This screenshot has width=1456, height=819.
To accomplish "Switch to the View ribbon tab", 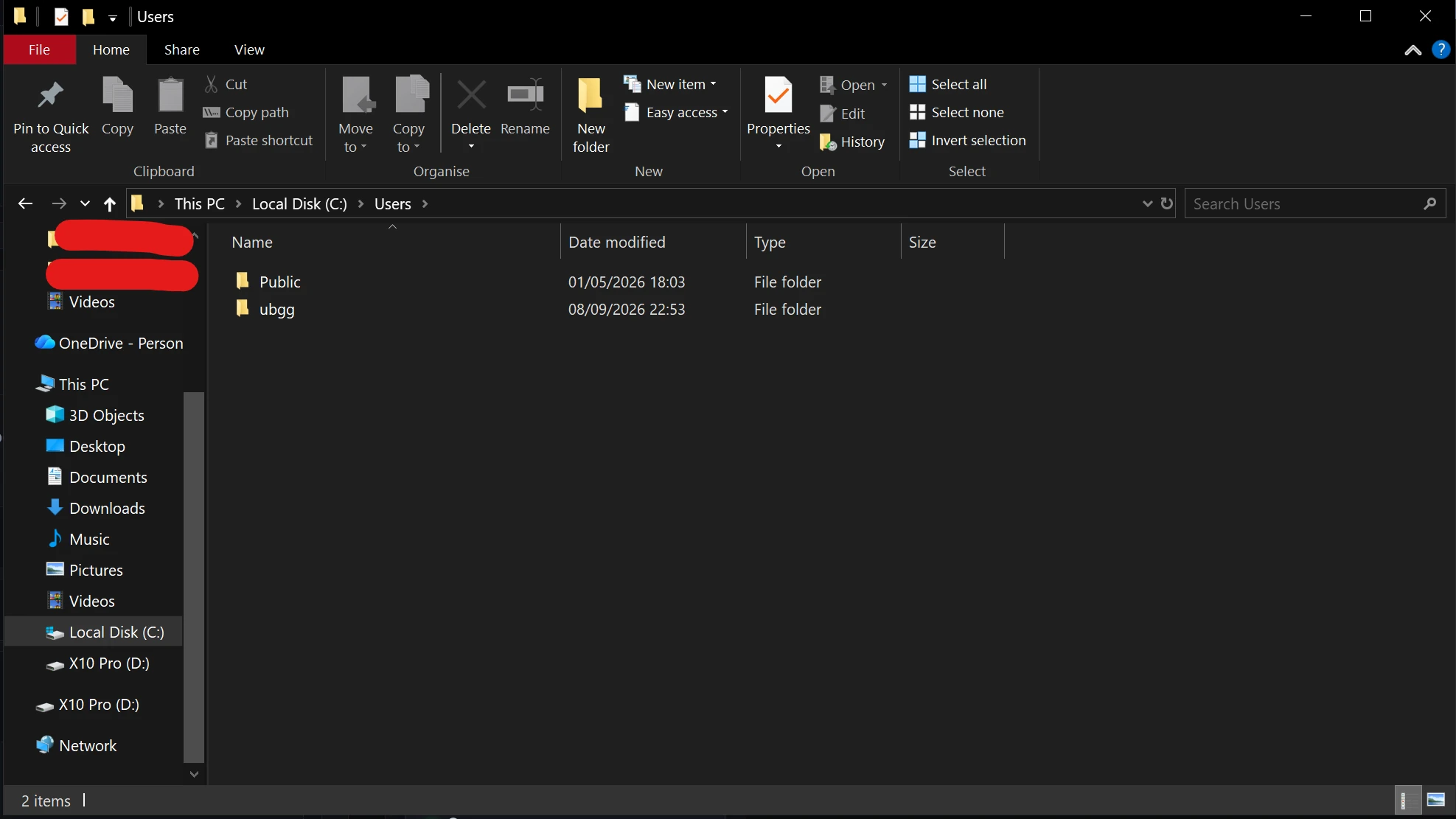I will click(x=249, y=49).
